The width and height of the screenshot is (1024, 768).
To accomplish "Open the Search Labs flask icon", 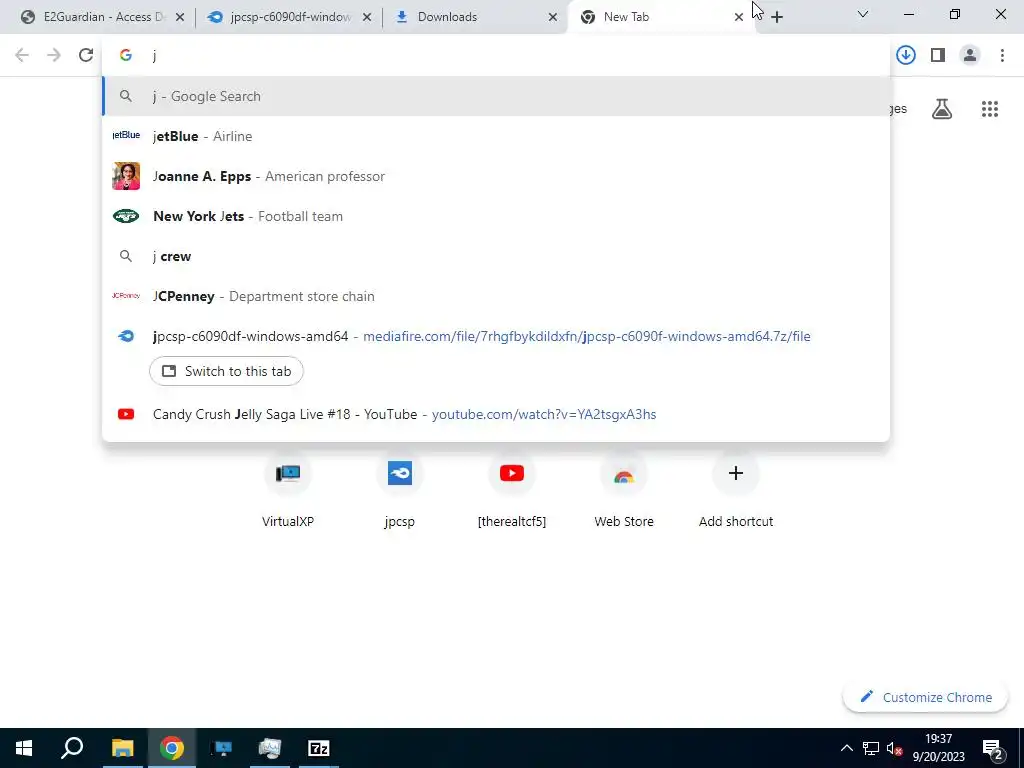I will [x=942, y=109].
